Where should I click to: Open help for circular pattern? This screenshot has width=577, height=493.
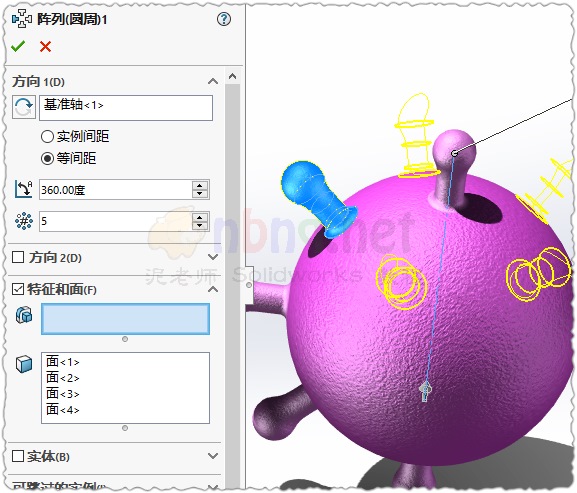coord(223,19)
